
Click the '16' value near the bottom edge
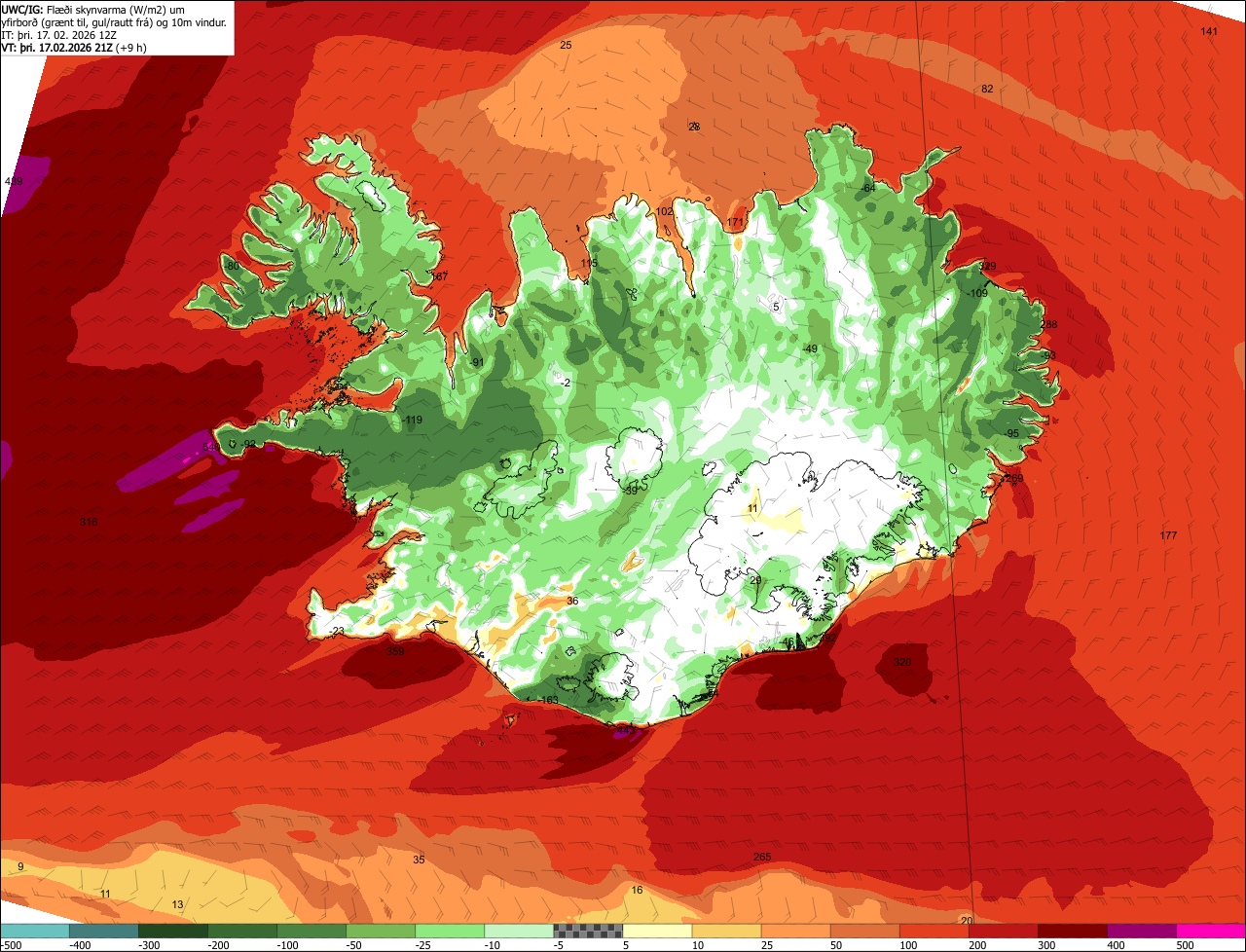(x=638, y=891)
